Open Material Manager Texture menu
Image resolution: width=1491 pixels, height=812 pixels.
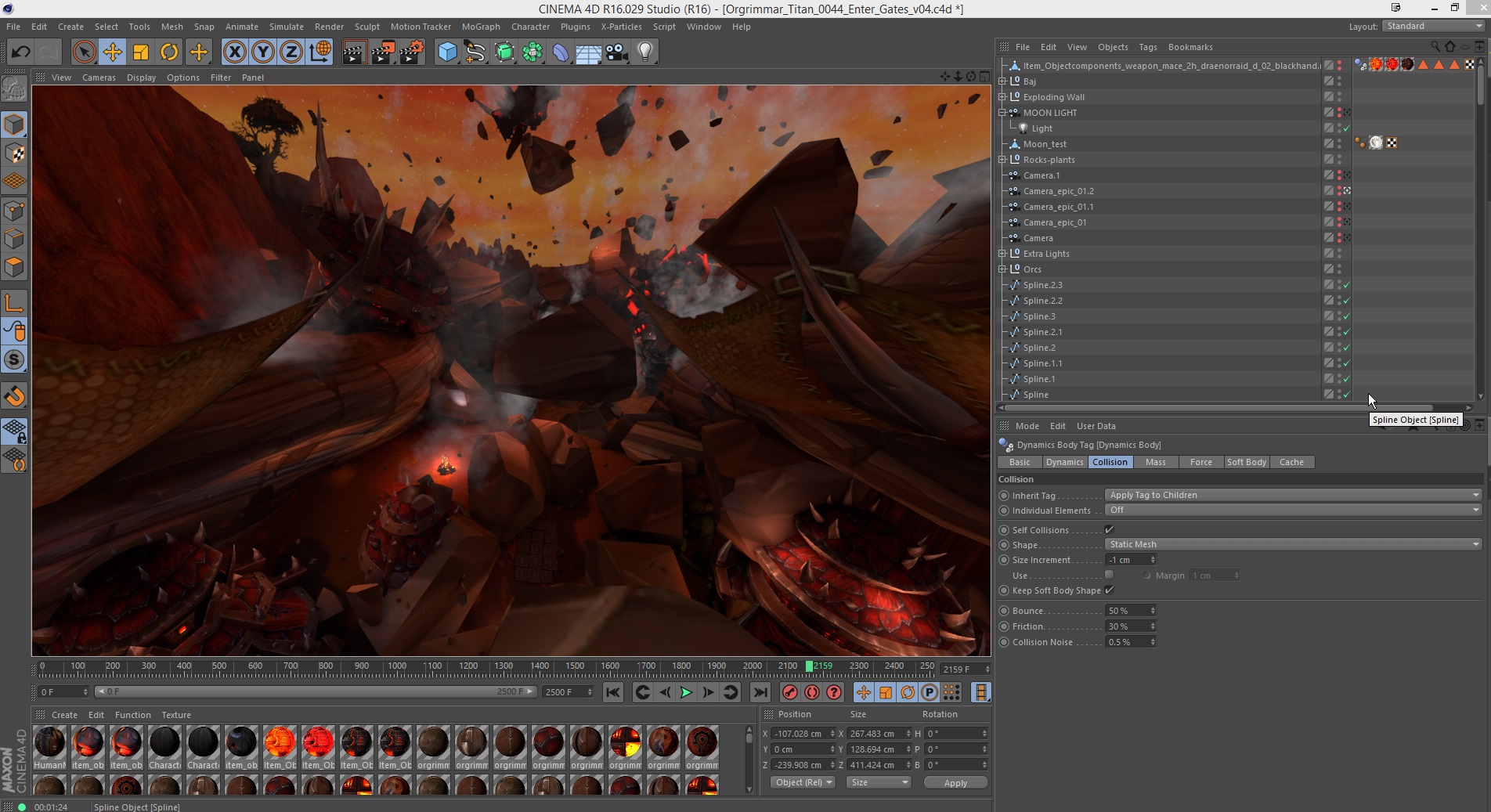pos(176,715)
